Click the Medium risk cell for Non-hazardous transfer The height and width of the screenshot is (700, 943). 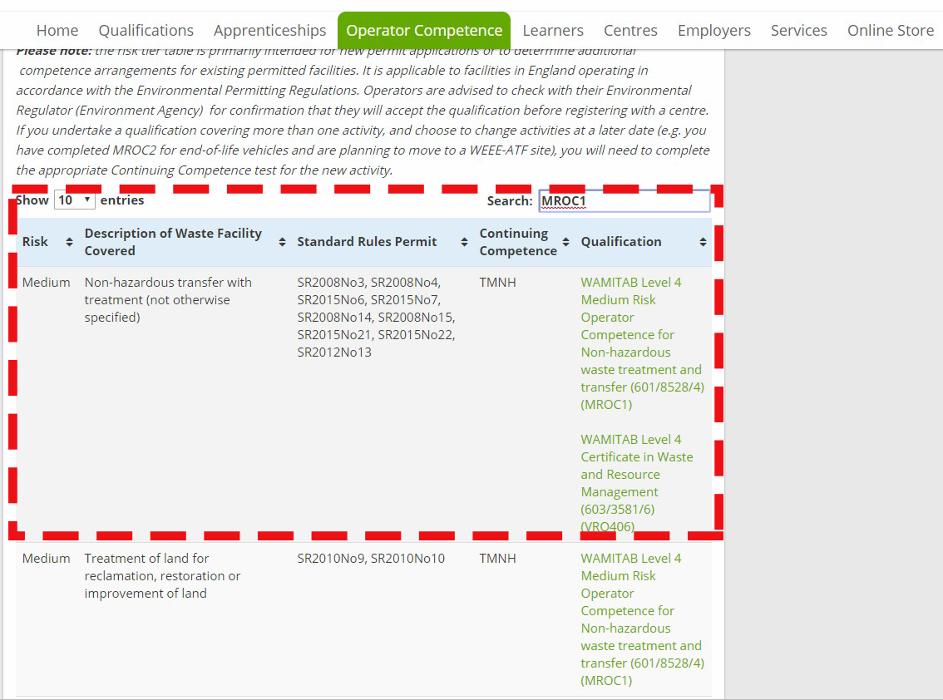[x=46, y=282]
